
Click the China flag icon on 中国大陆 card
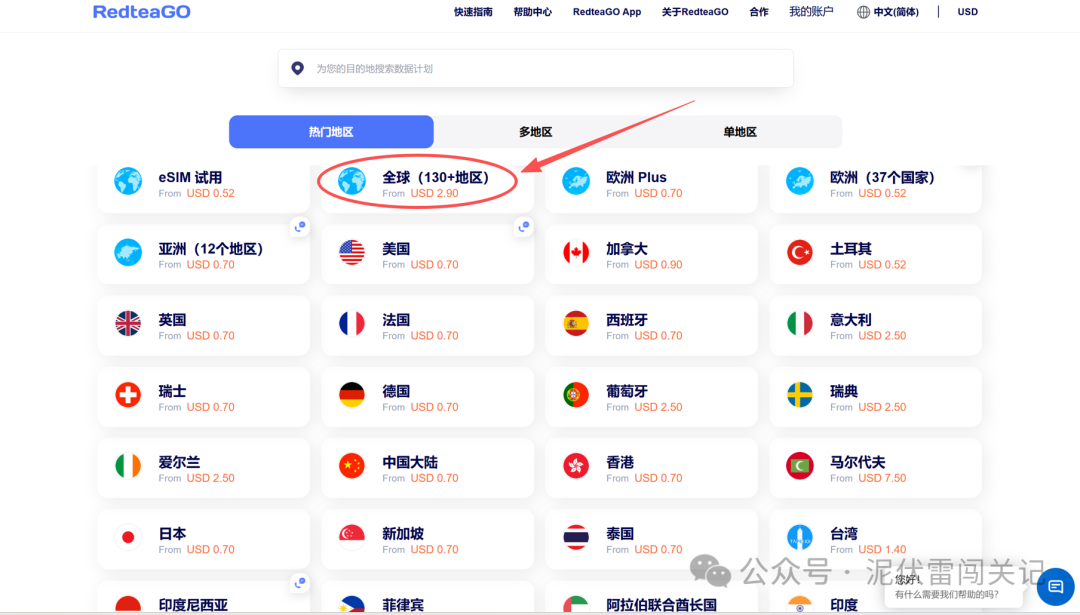click(352, 467)
